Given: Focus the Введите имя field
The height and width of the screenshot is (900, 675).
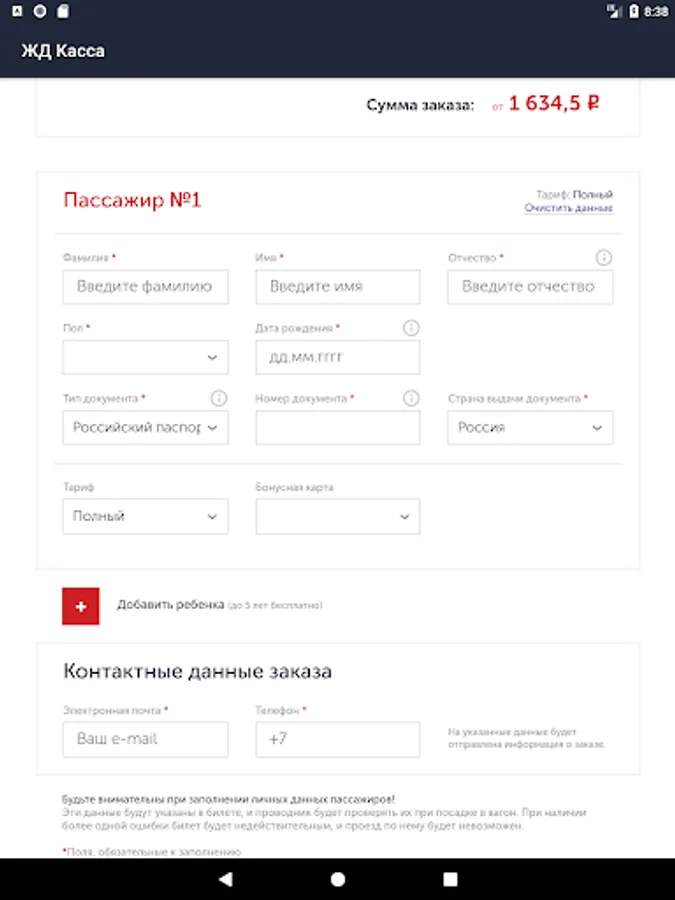Looking at the screenshot, I should click(338, 286).
